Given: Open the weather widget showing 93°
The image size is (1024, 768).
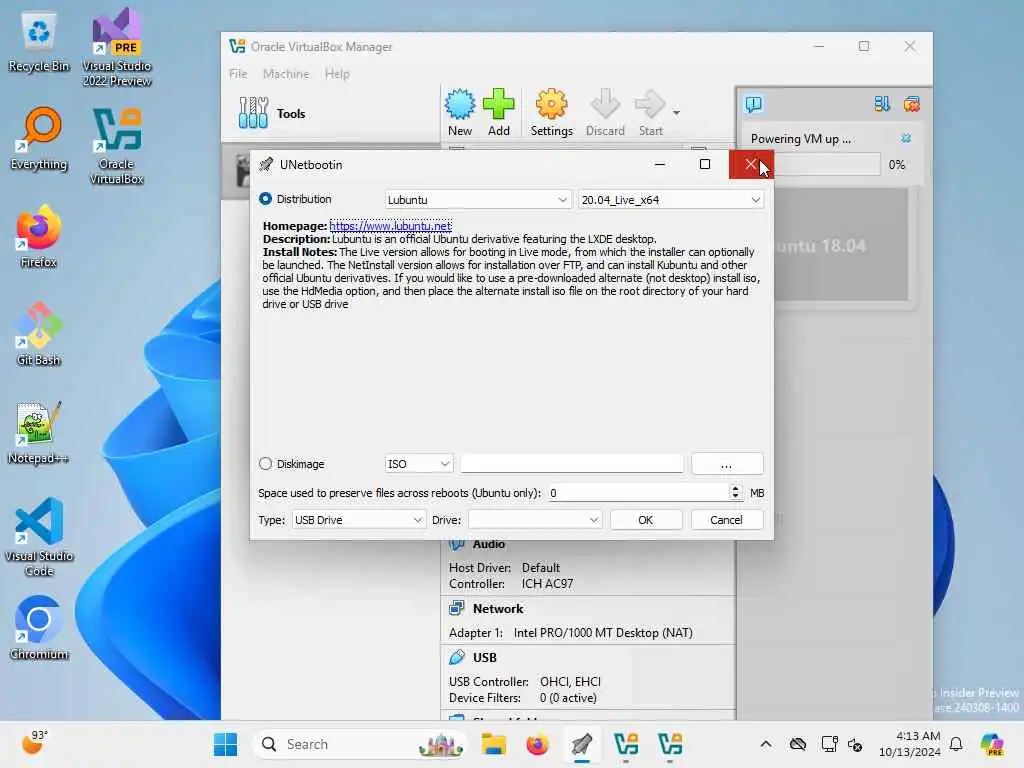Looking at the screenshot, I should pyautogui.click(x=36, y=743).
